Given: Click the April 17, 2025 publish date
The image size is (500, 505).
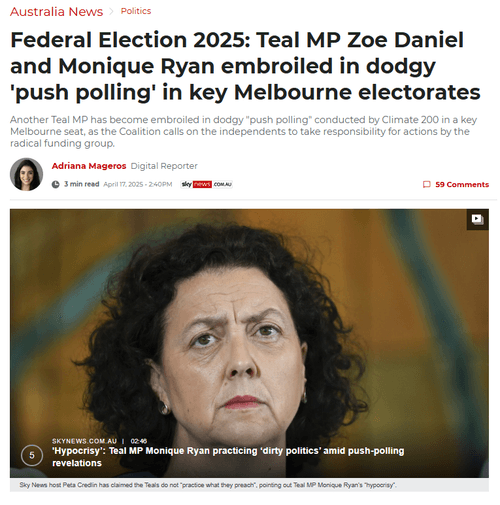Looking at the screenshot, I should [138, 184].
